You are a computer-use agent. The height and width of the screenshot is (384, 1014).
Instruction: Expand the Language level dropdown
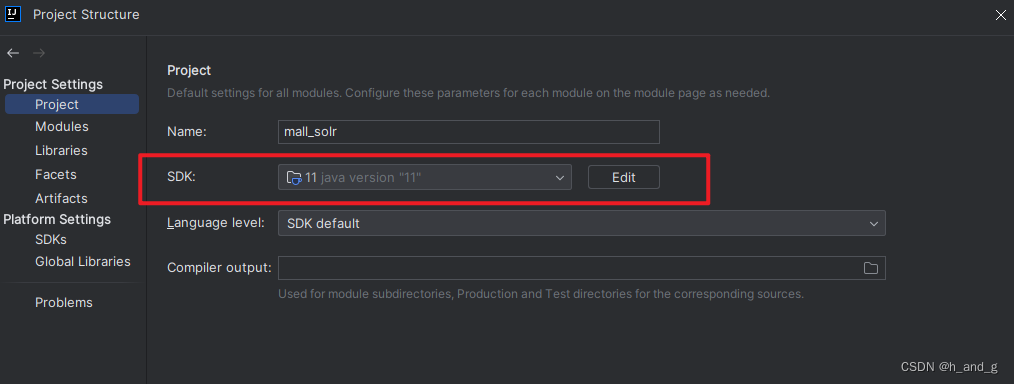(x=581, y=223)
